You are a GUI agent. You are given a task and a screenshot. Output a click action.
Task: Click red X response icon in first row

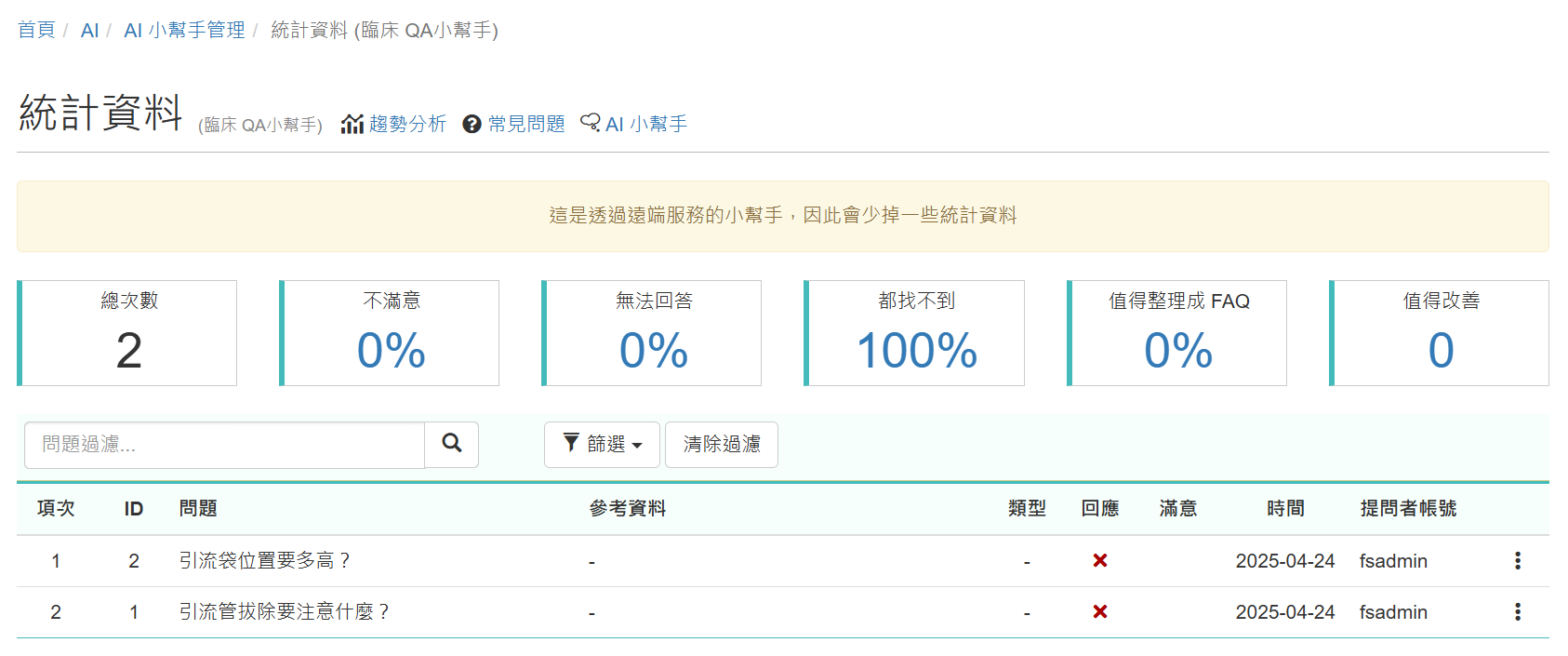(x=1099, y=560)
